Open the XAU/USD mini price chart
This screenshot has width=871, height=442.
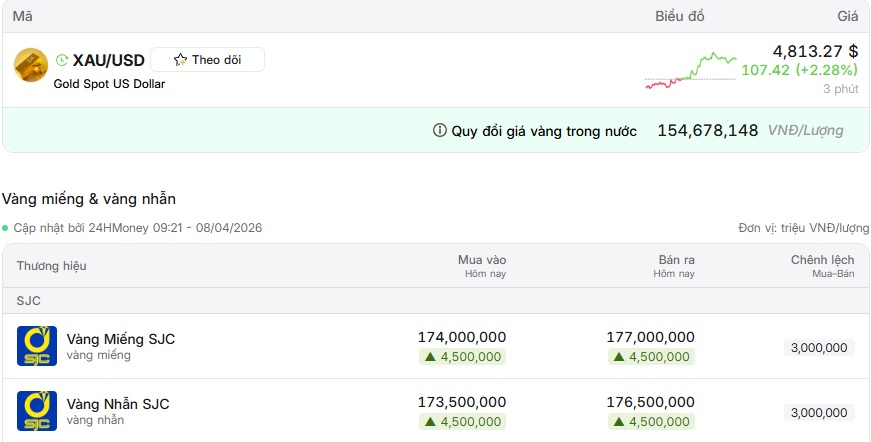click(691, 71)
